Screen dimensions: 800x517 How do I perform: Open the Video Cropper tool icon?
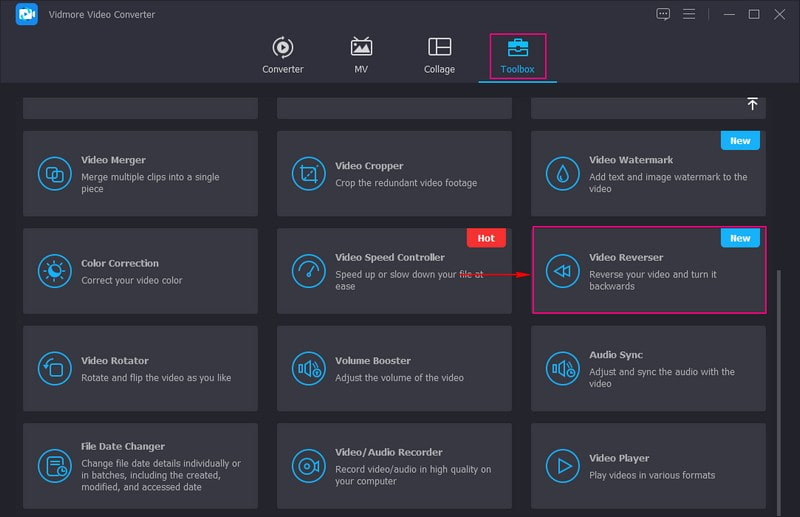(x=309, y=174)
